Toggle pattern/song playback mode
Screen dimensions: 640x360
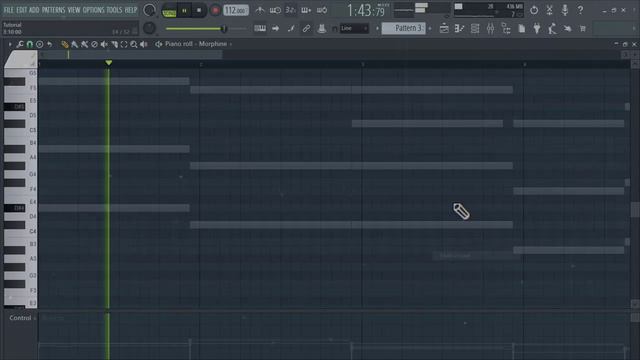[169, 11]
